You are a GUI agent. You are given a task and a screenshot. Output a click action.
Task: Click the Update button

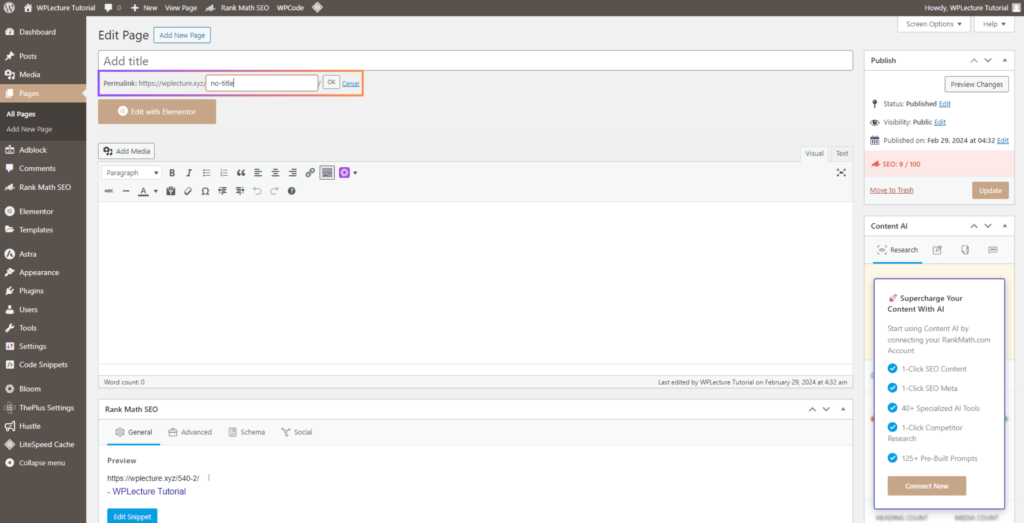990,191
